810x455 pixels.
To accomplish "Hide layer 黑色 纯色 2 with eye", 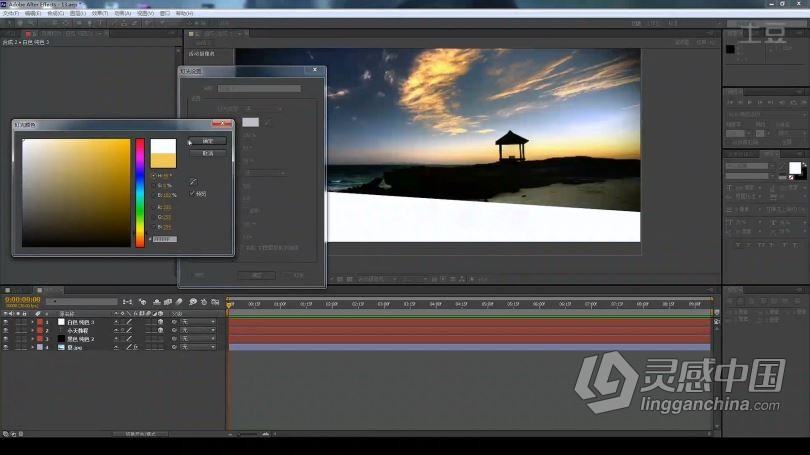I will [x=6, y=339].
